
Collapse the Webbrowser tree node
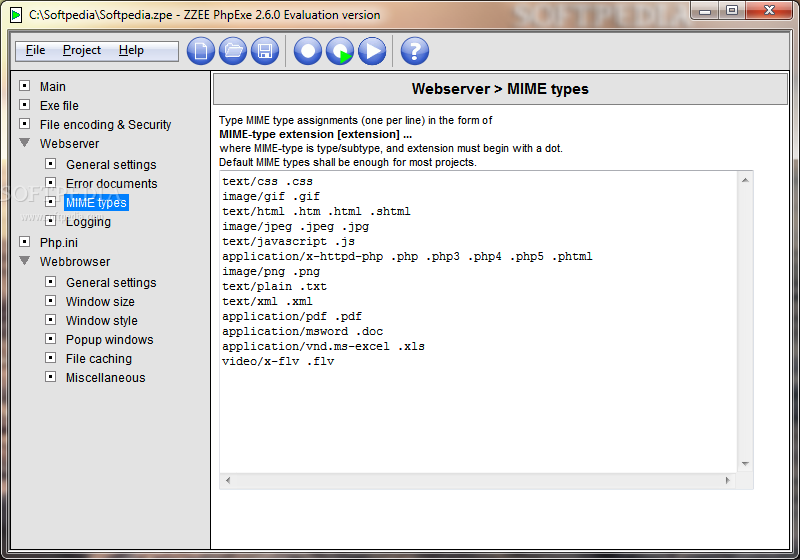(24, 261)
